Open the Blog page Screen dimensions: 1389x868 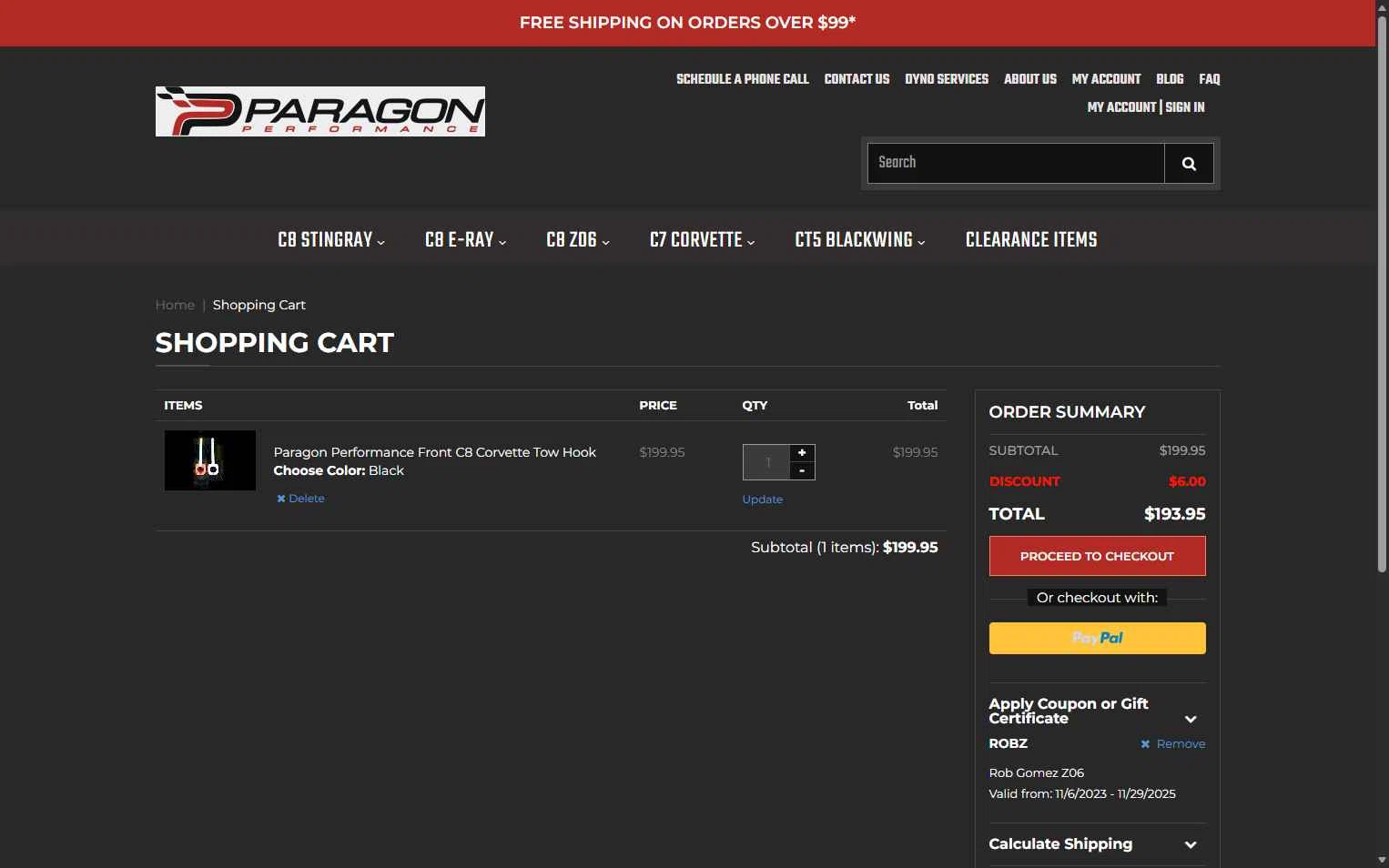(1170, 79)
